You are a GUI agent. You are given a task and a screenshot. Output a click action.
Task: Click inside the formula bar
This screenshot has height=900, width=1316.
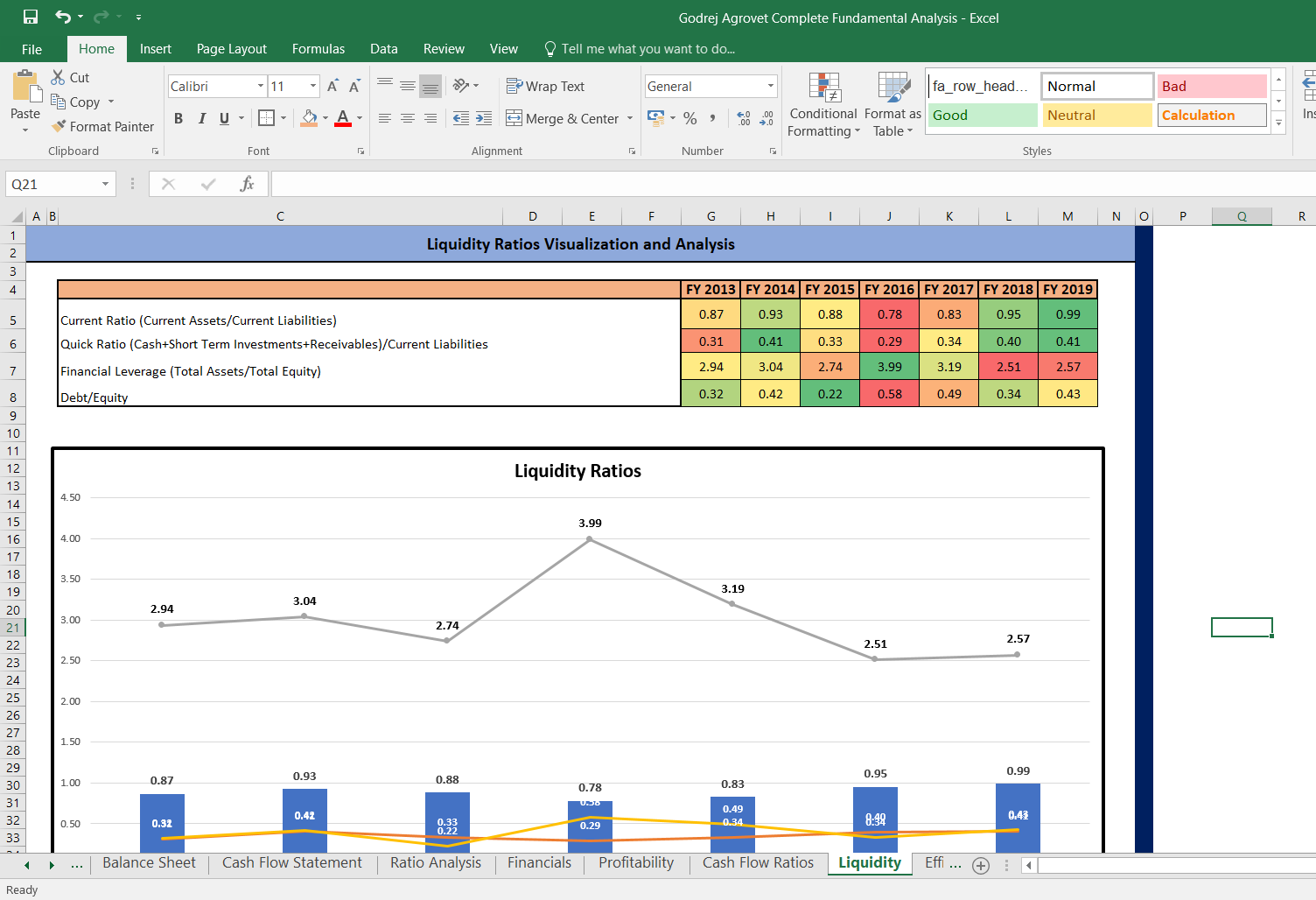click(793, 184)
